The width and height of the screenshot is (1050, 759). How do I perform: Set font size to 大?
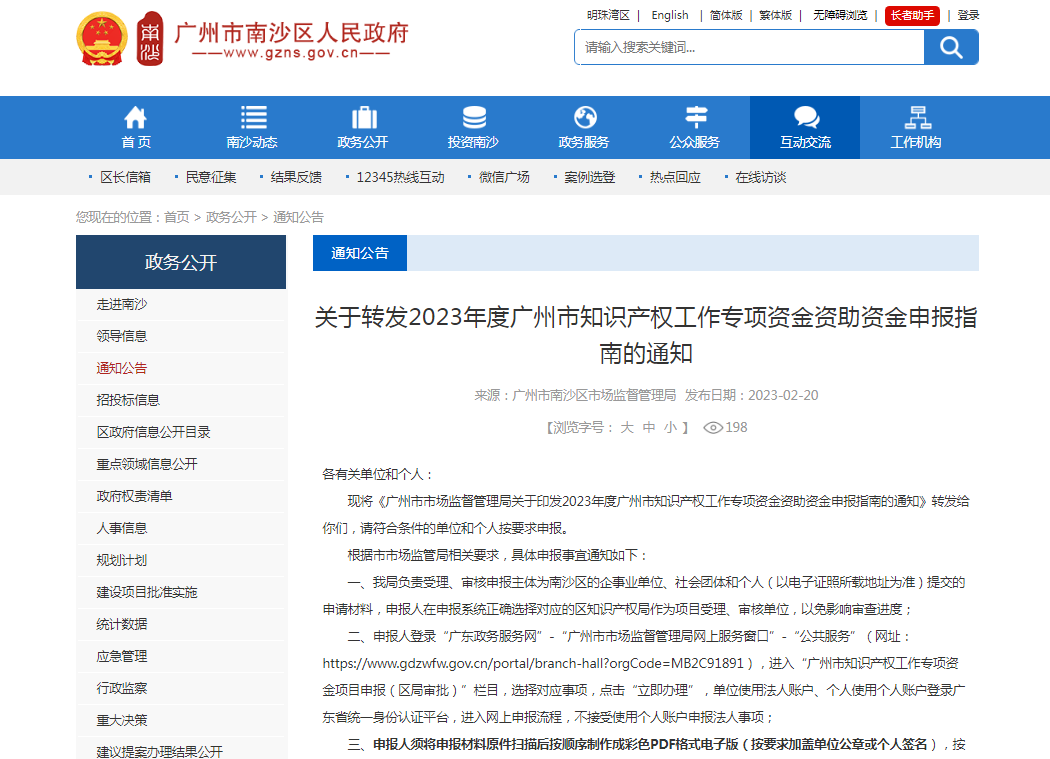[x=627, y=427]
